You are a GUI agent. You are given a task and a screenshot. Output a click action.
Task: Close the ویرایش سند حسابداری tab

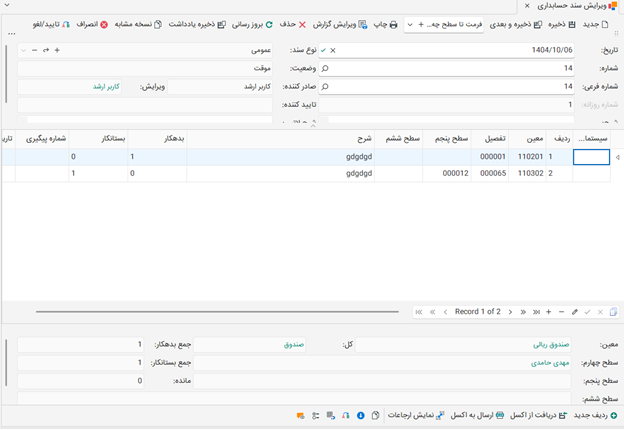[x=527, y=6]
